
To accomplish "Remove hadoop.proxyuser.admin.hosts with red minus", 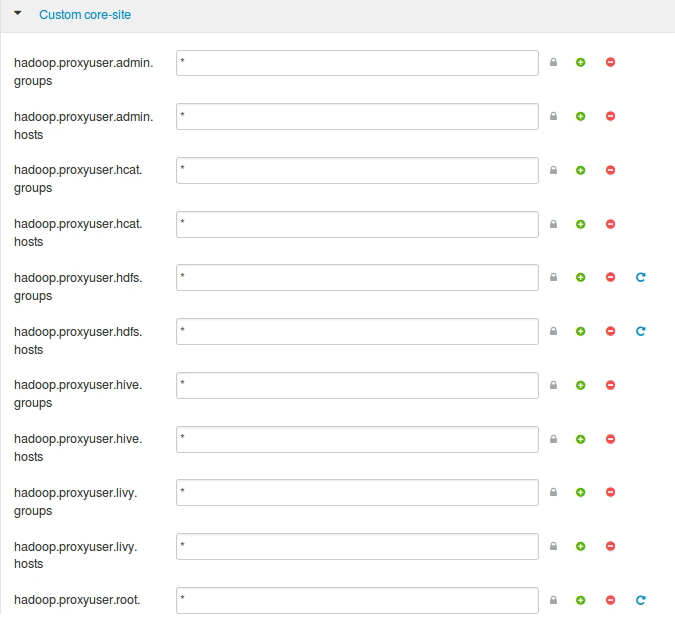I will click(x=610, y=116).
